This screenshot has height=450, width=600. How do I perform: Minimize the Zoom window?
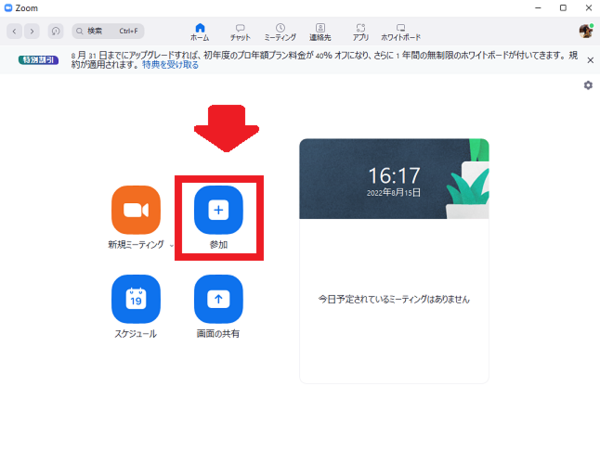[x=538, y=8]
